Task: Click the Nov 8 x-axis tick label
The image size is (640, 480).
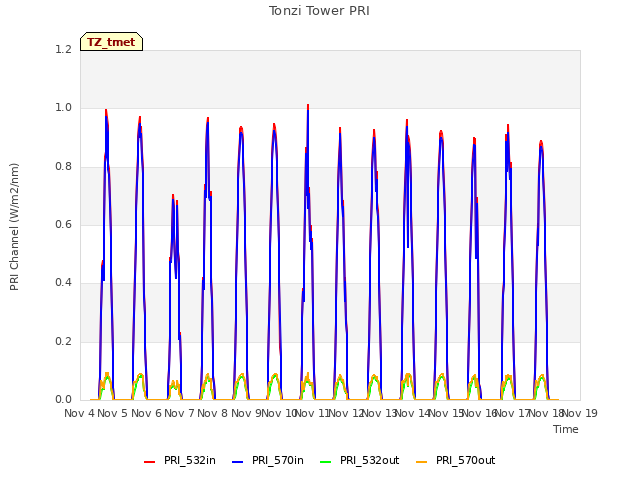Action: pos(213,413)
